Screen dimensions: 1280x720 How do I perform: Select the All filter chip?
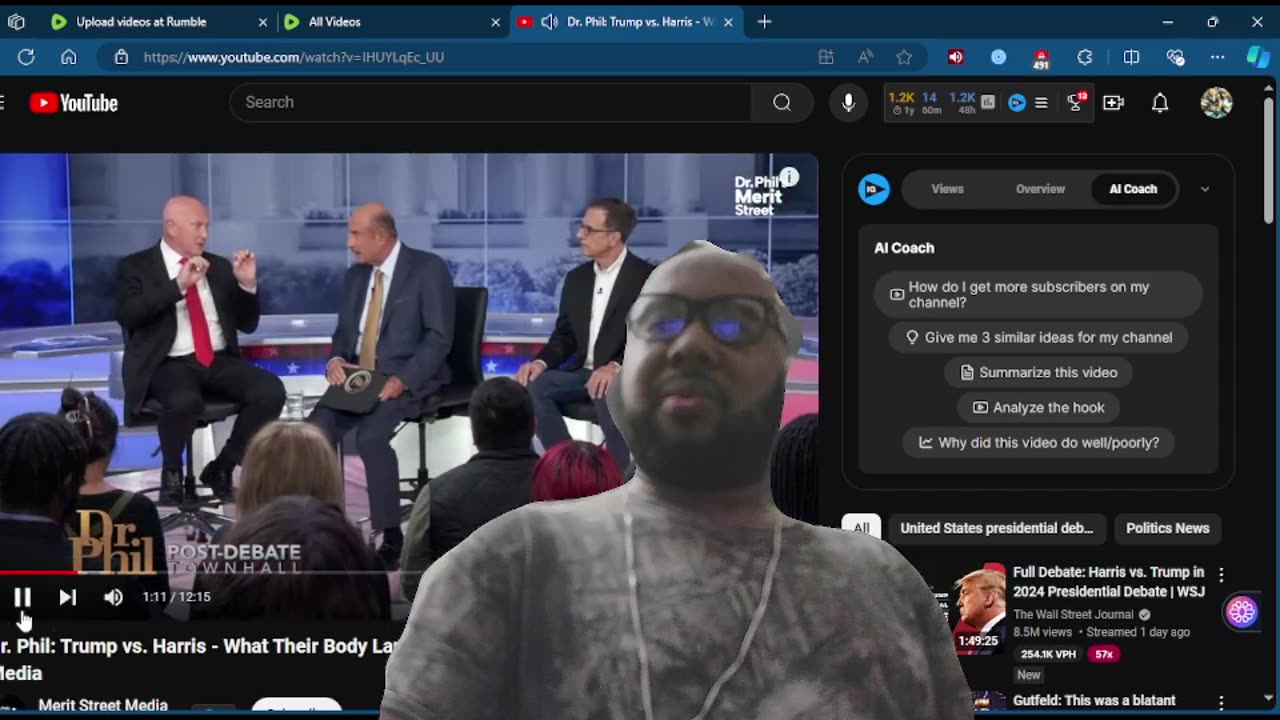[x=861, y=528]
